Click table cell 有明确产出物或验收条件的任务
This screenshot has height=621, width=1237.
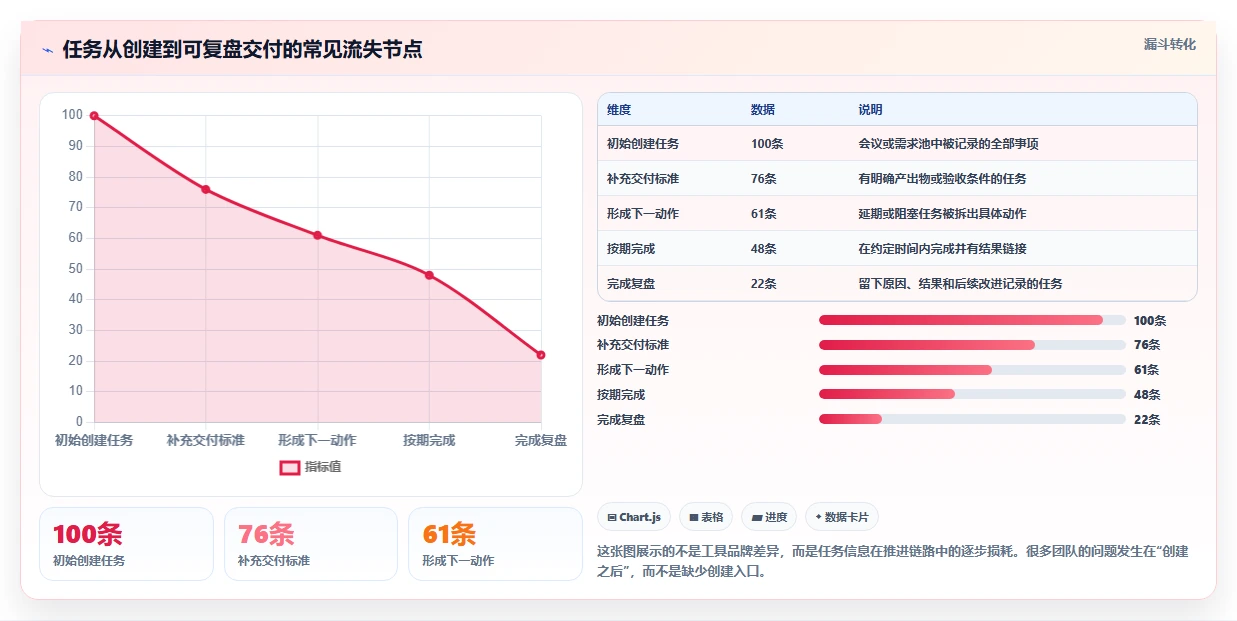click(943, 179)
